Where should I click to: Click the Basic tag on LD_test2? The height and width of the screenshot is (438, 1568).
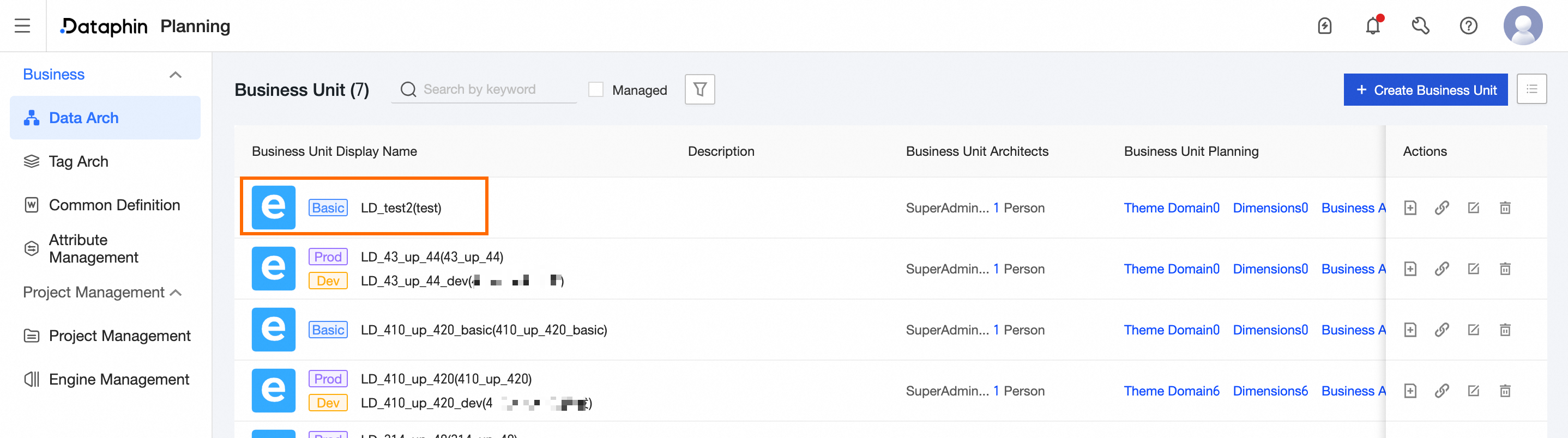tap(328, 208)
